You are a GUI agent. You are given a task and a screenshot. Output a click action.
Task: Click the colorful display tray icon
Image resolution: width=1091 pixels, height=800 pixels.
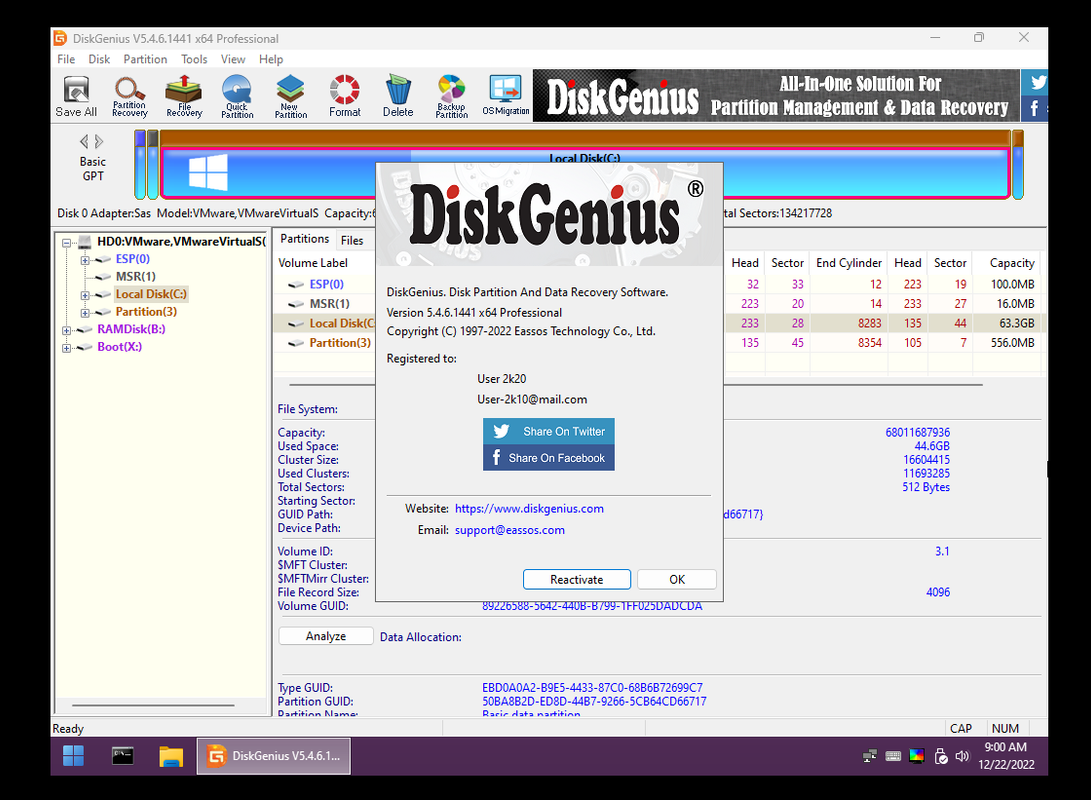917,756
